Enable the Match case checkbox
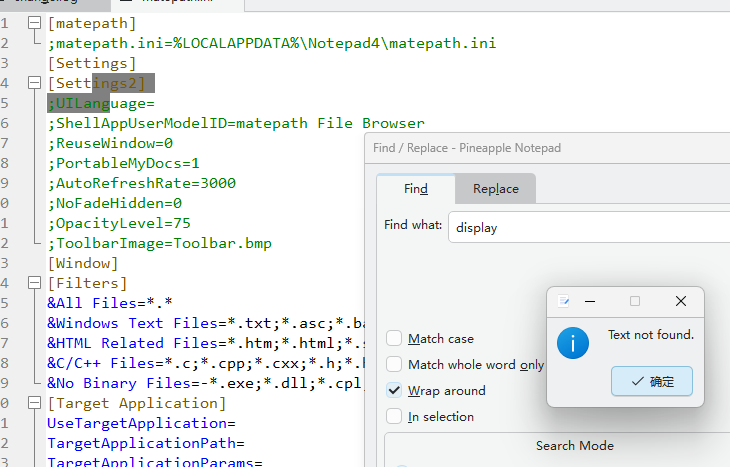Screen dimensions: 730x467 click(x=395, y=339)
